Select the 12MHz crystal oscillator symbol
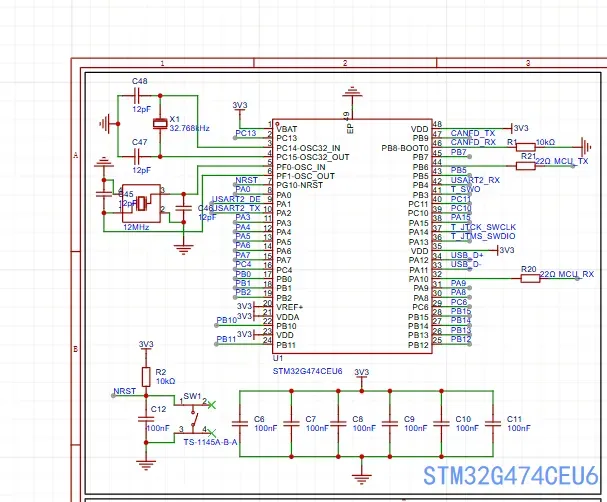607x502 pixels. click(x=141, y=203)
